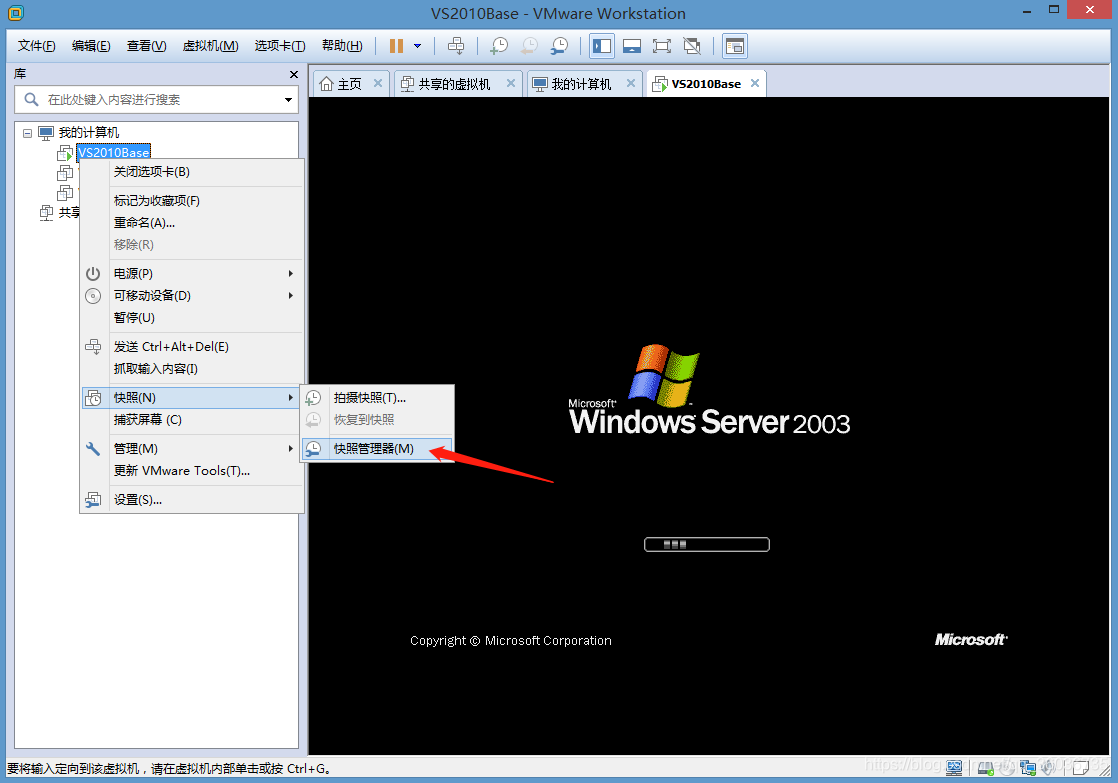Open 设置(S)... from context menu
Viewport: 1118px width, 783px height.
point(192,501)
